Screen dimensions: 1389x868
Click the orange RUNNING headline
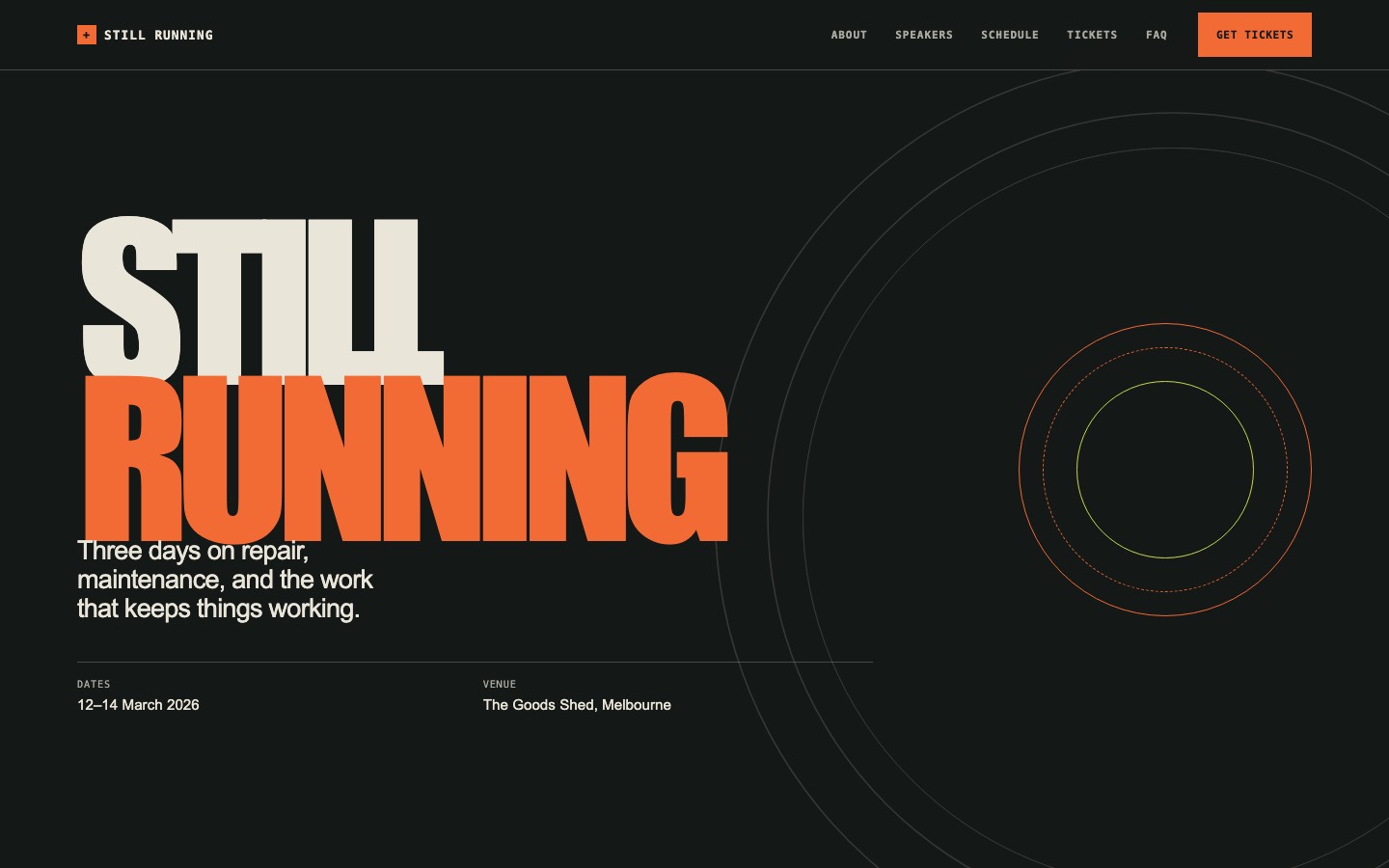point(405,458)
